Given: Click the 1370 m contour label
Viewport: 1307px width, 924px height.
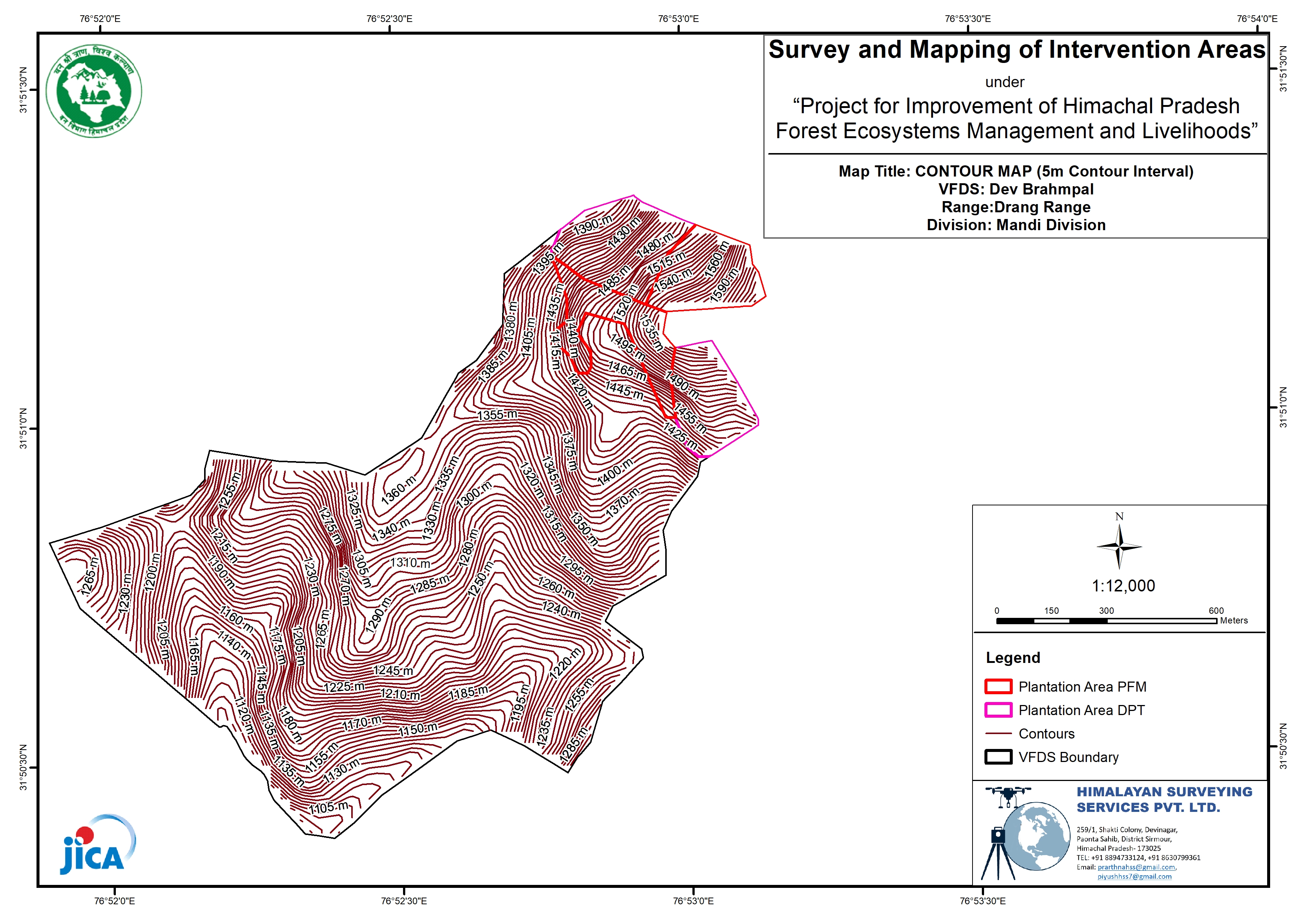Looking at the screenshot, I should click(x=622, y=503).
